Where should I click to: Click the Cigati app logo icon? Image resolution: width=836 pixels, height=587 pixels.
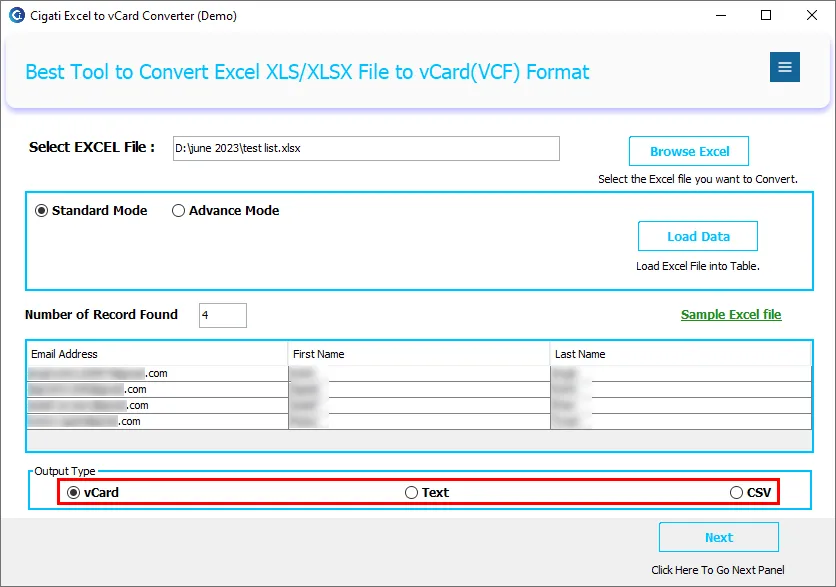click(17, 15)
